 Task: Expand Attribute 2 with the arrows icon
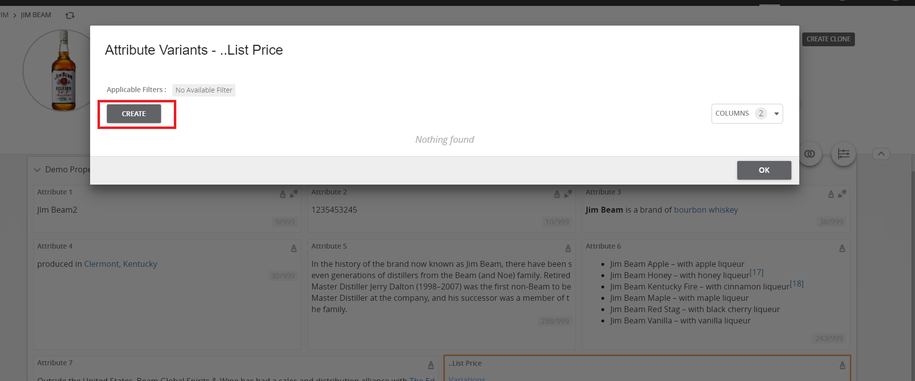(567, 194)
